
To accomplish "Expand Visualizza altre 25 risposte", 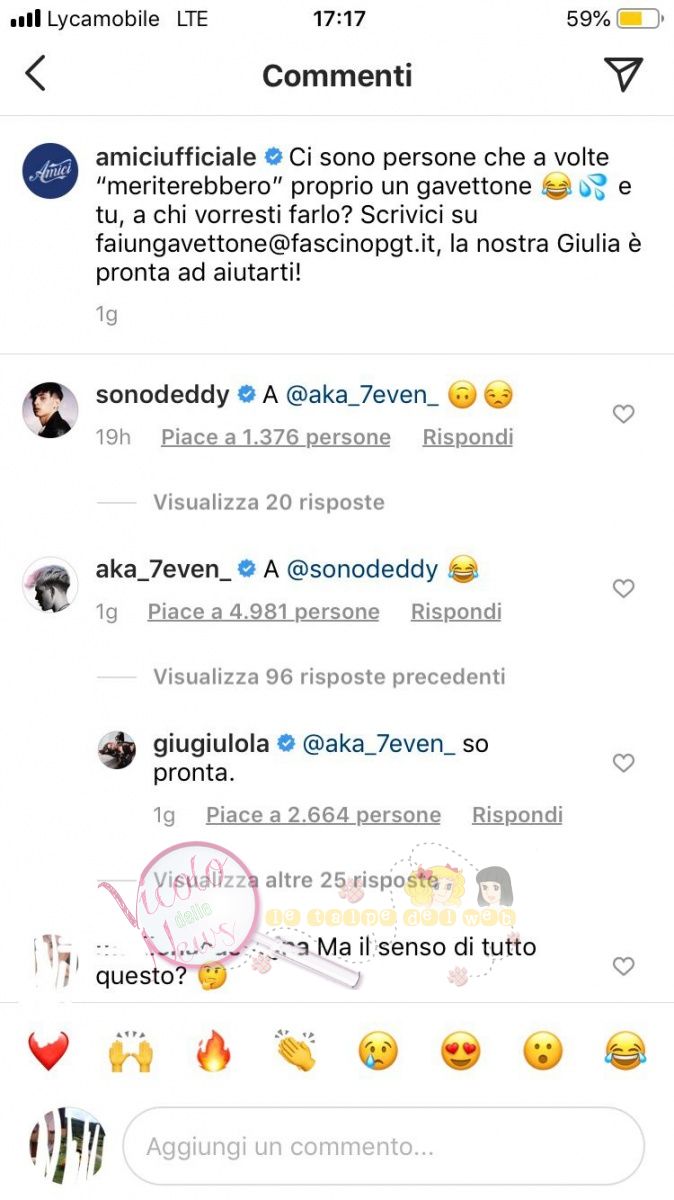I will 292,881.
